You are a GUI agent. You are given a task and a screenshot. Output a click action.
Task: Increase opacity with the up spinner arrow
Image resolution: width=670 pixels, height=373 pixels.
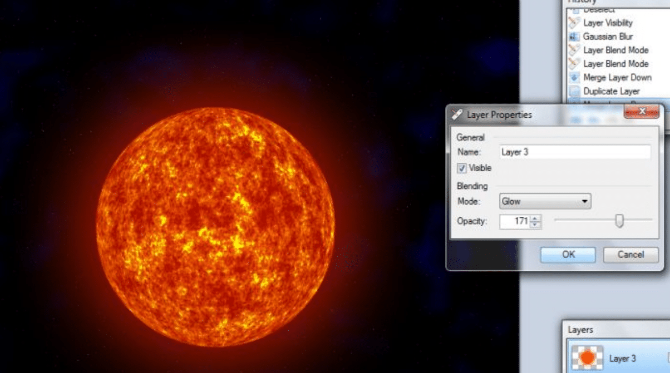pos(535,218)
